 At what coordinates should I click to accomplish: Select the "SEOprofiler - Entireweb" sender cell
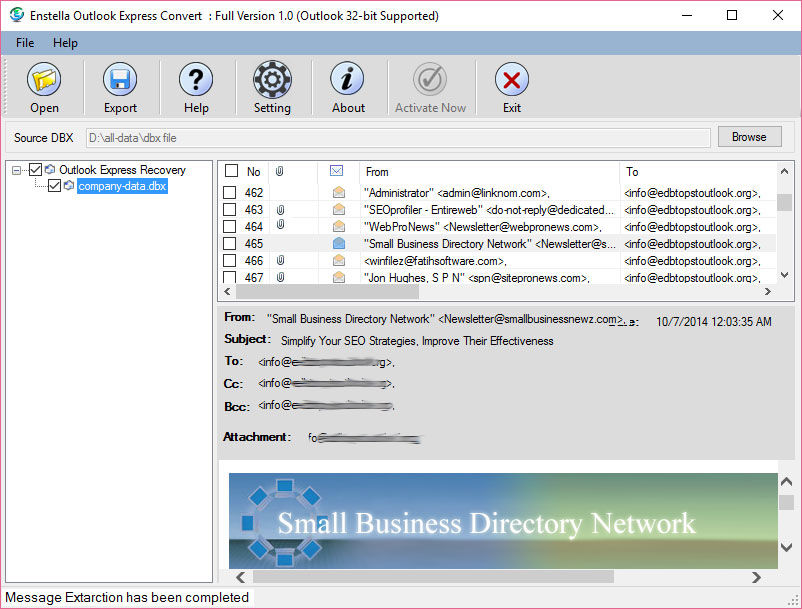[x=488, y=210]
